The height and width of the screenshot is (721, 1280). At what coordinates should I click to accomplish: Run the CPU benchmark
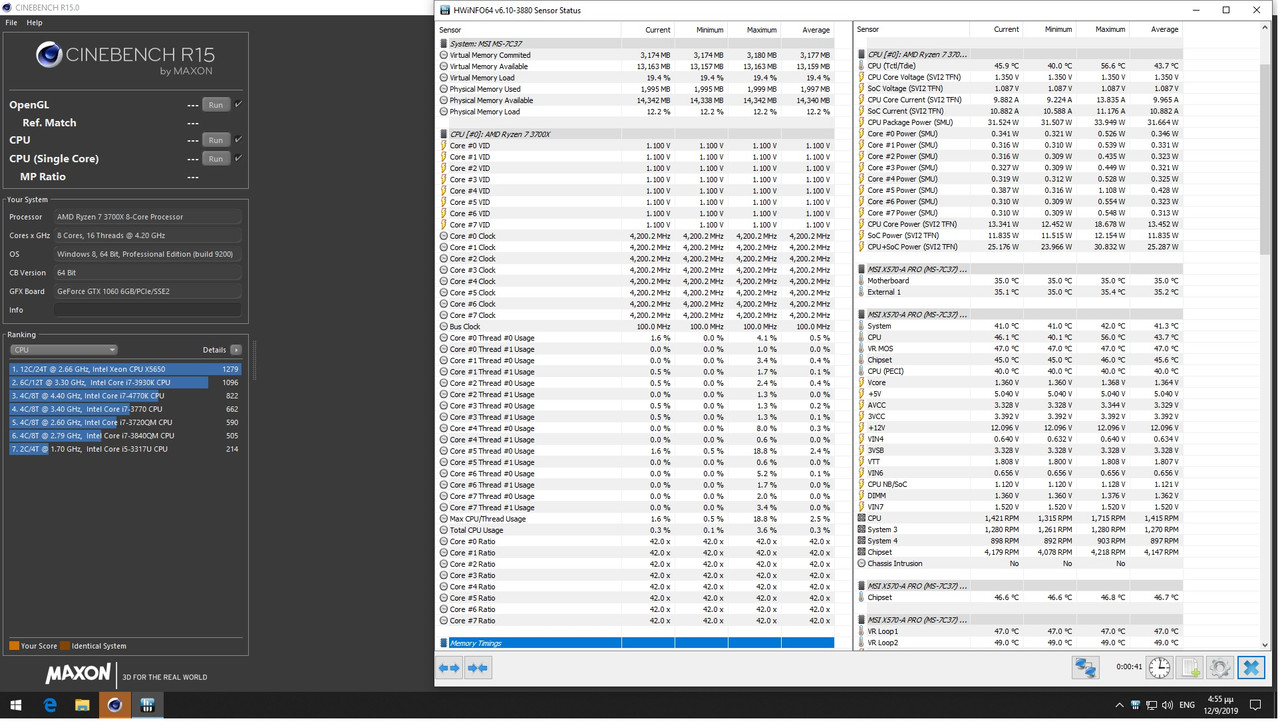coord(215,140)
